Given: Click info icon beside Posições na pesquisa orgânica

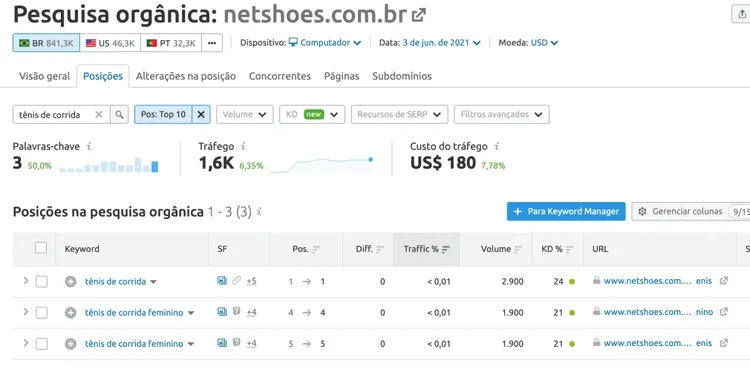Looking at the screenshot, I should (x=259, y=211).
